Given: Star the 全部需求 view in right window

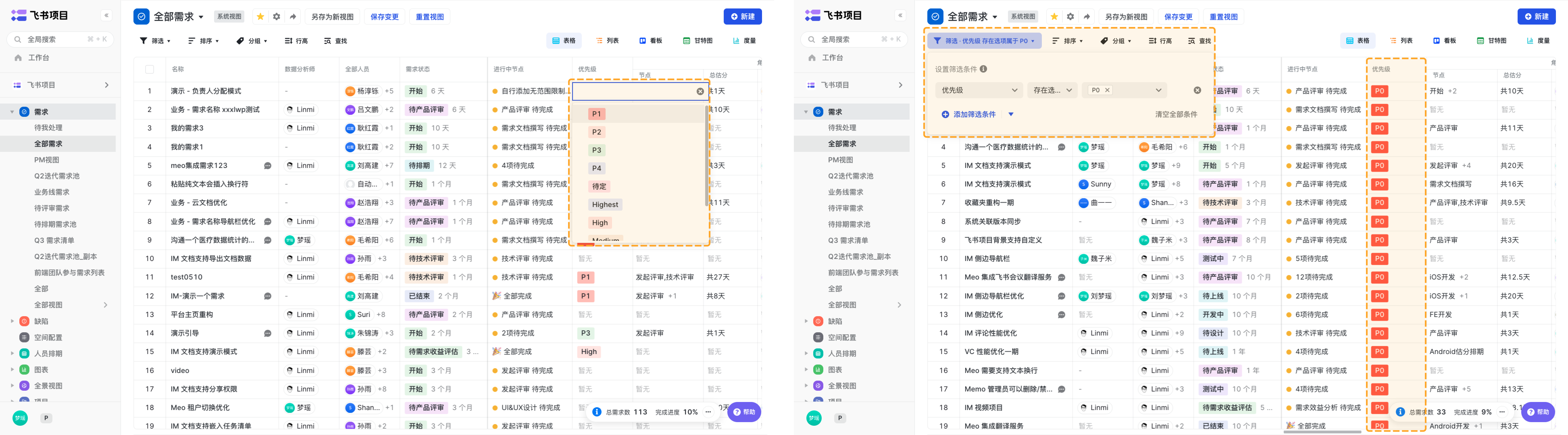Looking at the screenshot, I should click(1054, 17).
